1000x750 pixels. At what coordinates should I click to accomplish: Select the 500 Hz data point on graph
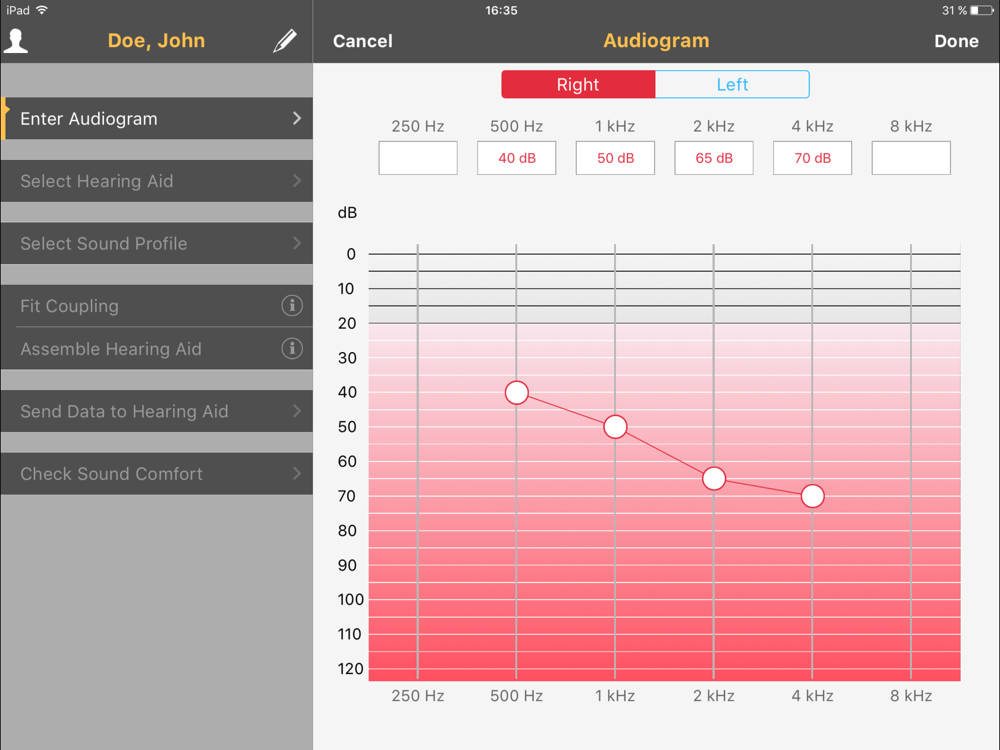pos(517,392)
